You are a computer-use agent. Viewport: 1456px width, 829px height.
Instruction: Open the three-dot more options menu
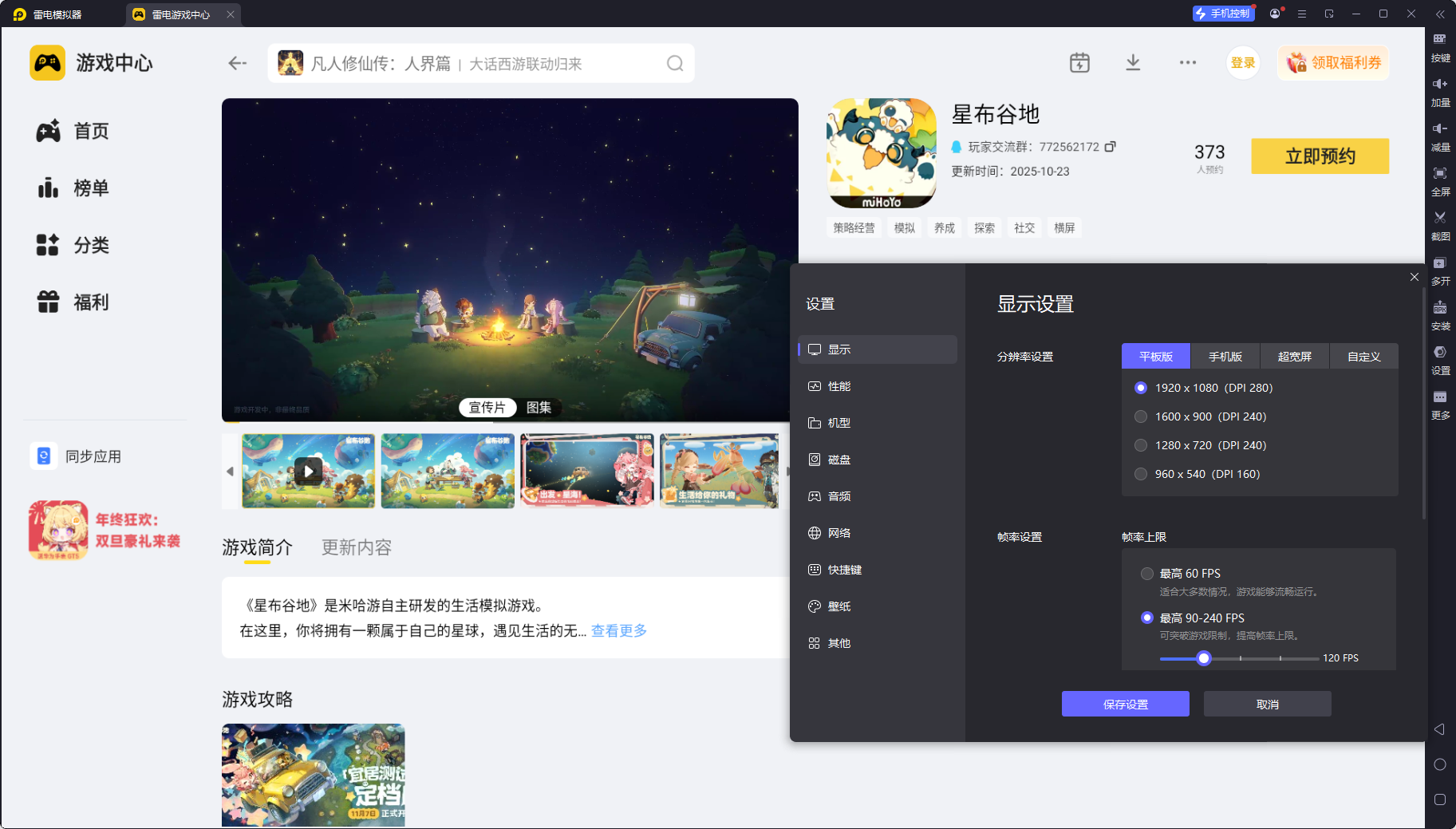click(1188, 62)
